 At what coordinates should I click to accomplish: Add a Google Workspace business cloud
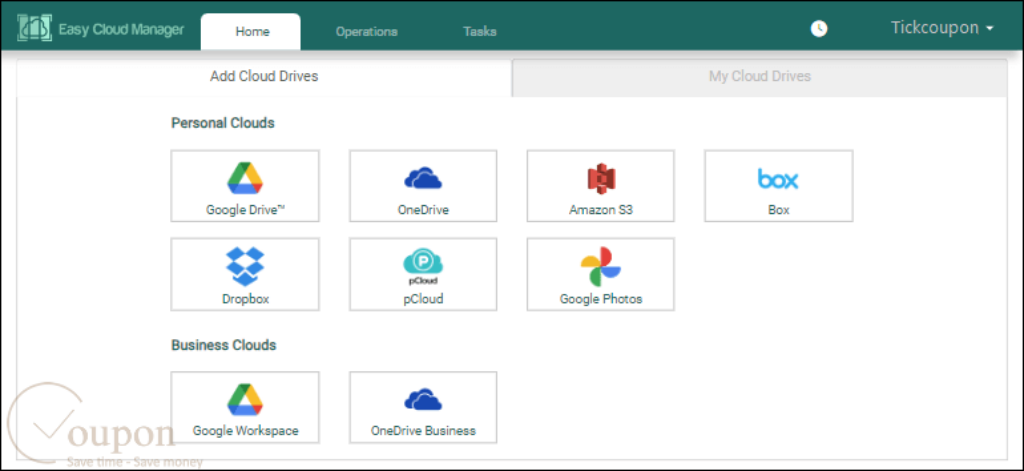(x=245, y=408)
